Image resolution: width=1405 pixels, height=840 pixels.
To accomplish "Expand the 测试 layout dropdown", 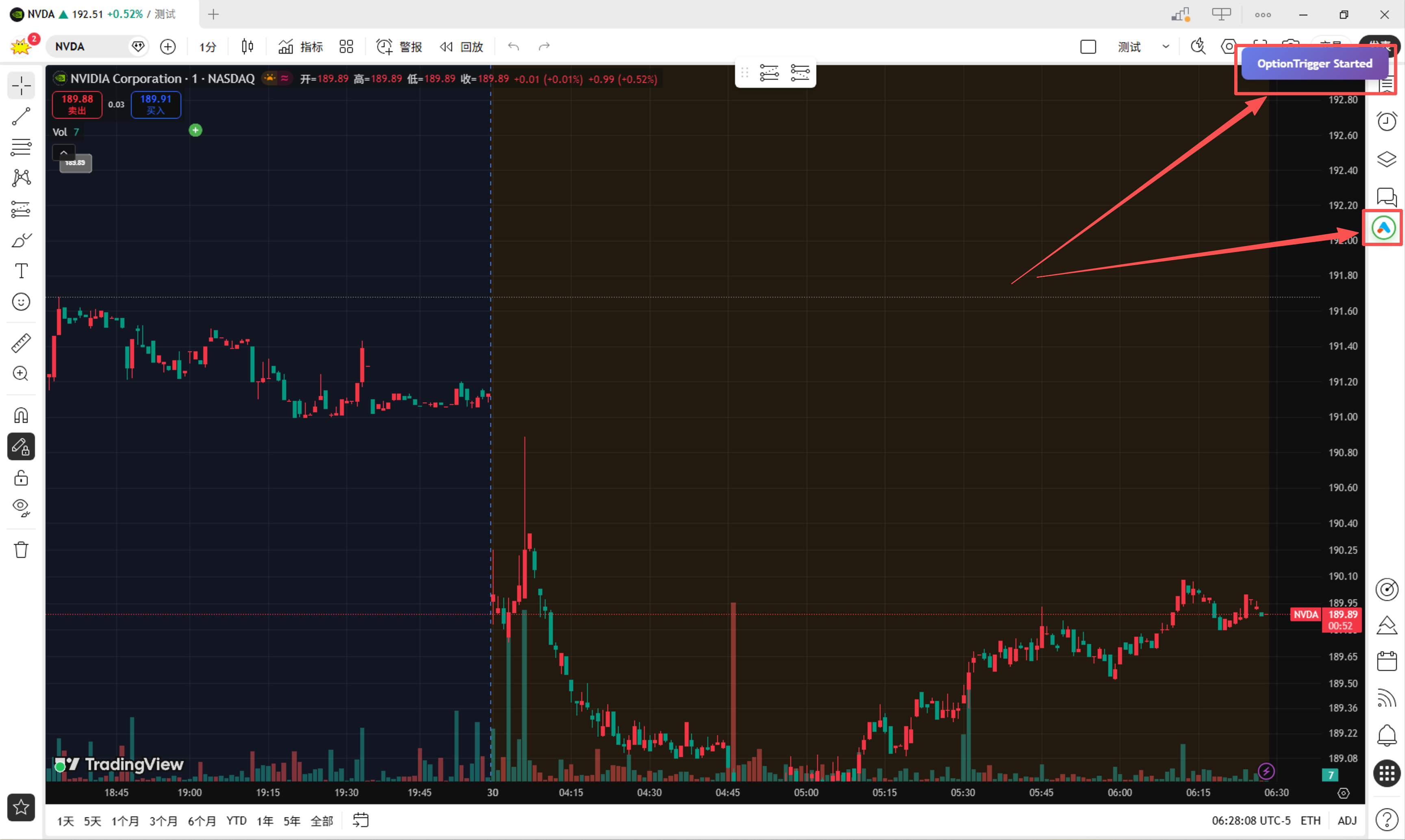I will coord(1166,46).
